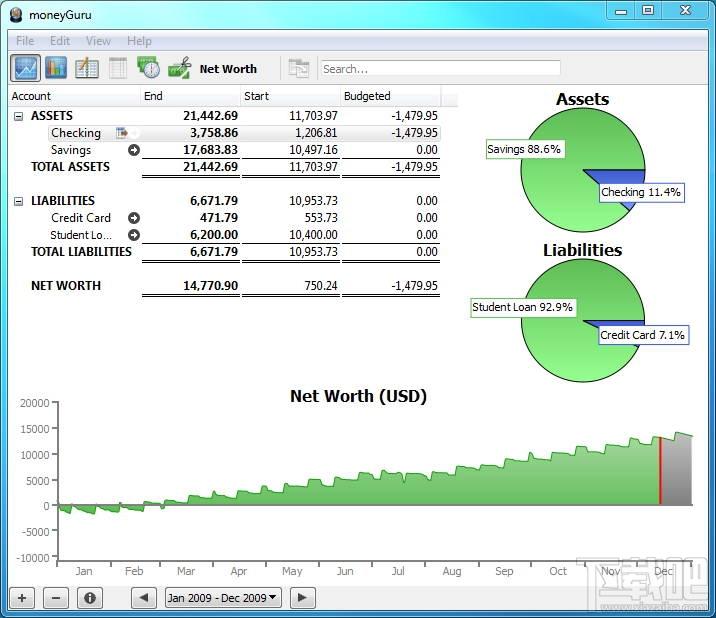
Task: Click the TOTAL LIABILITIES row label
Action: click(81, 252)
